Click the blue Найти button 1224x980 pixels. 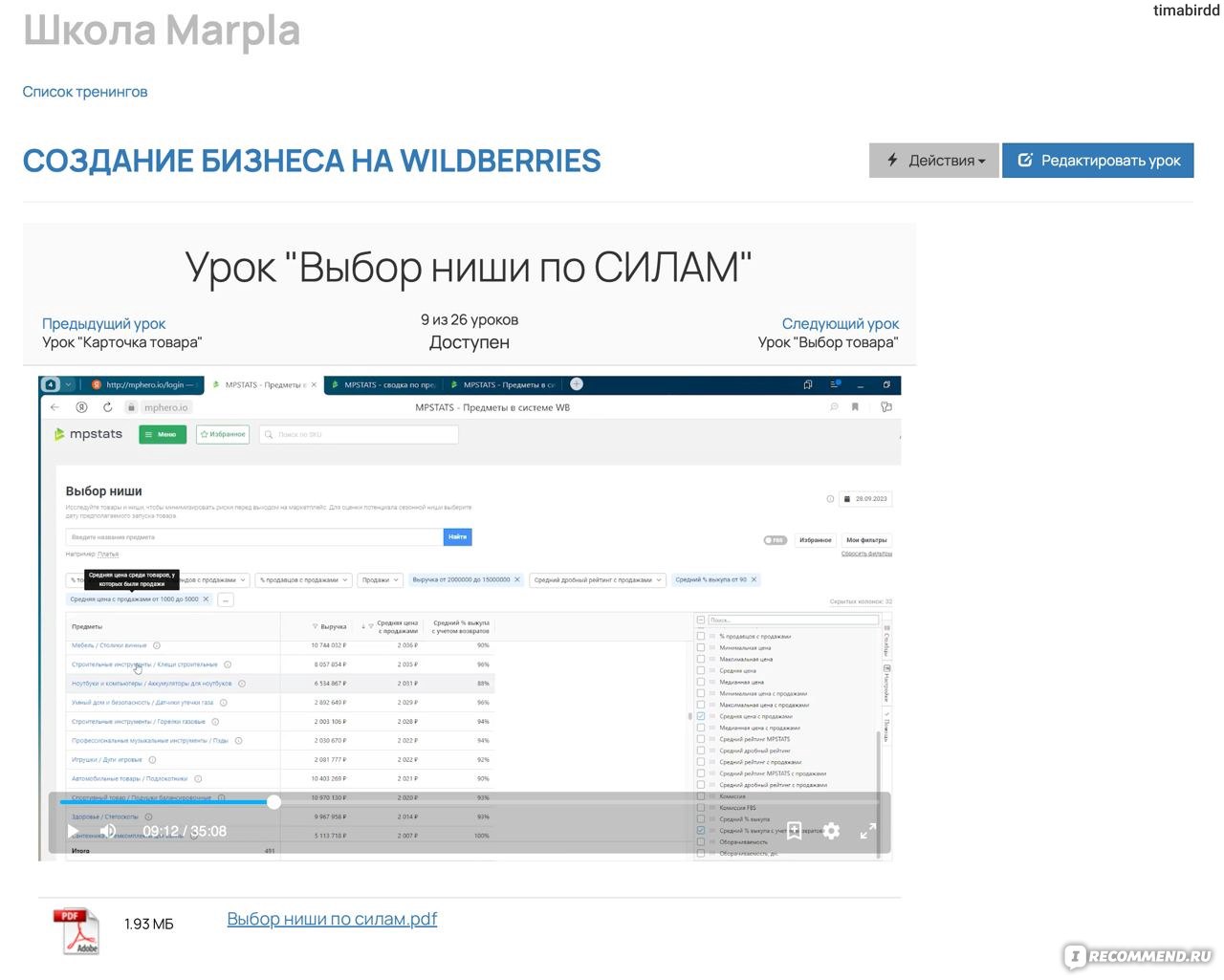tap(458, 537)
